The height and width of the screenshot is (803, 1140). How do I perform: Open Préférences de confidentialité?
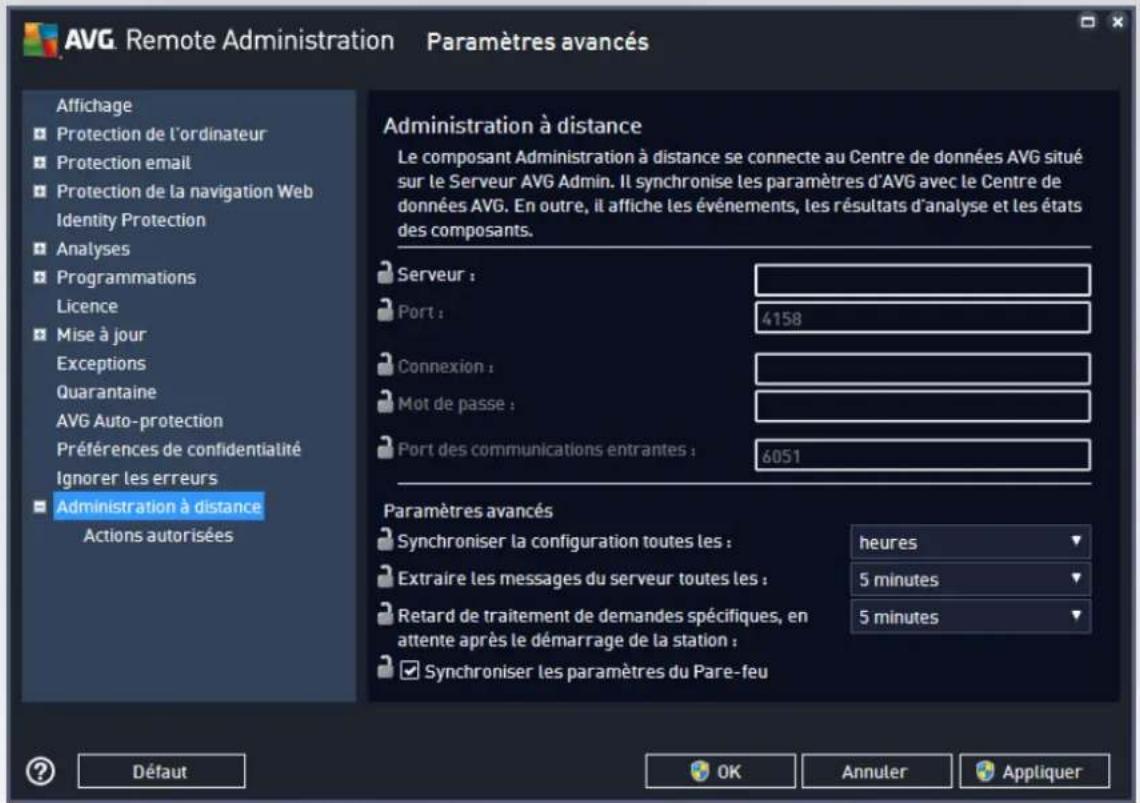[179, 450]
